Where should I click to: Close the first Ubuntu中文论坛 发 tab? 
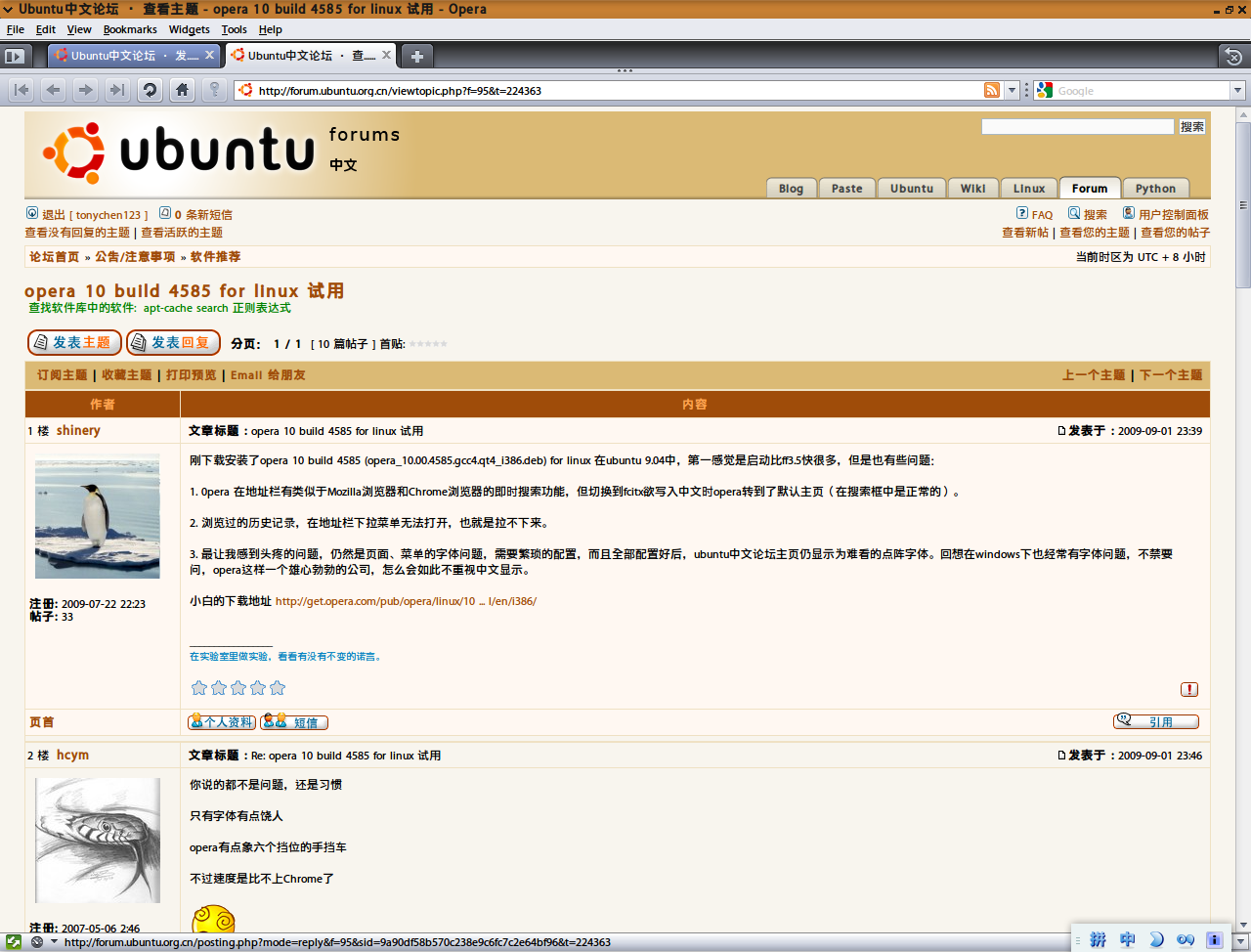[209, 55]
